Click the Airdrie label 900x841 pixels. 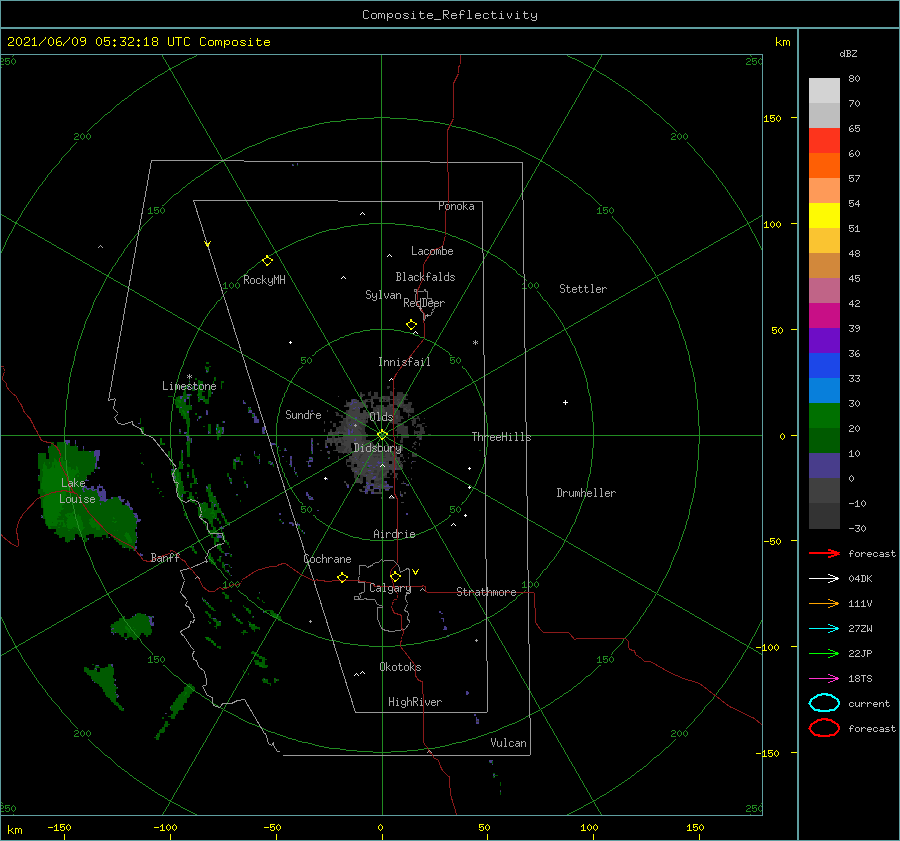tap(394, 534)
